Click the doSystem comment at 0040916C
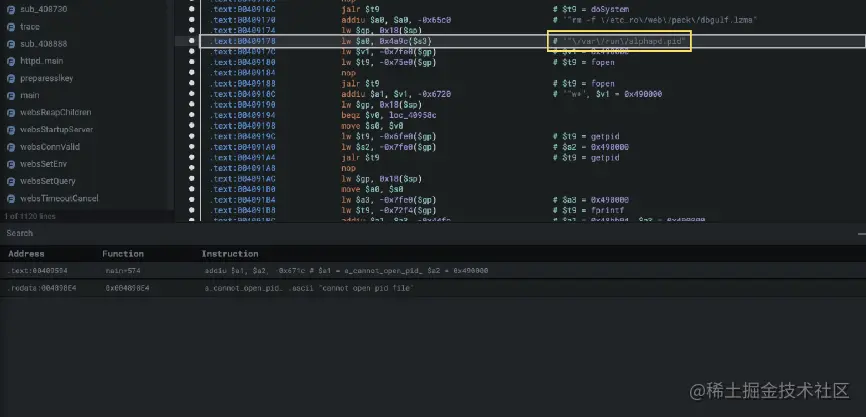The width and height of the screenshot is (866, 417). tap(591, 9)
